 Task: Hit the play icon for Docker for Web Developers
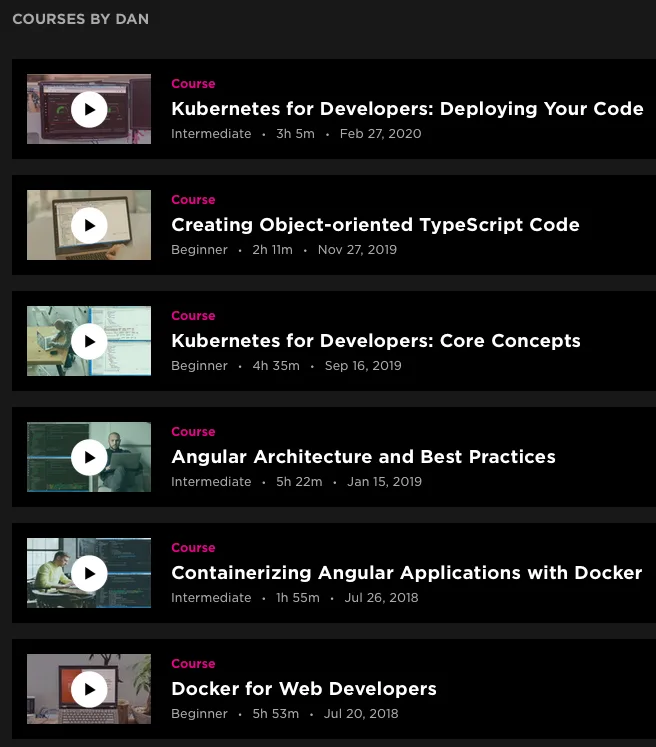click(x=89, y=689)
